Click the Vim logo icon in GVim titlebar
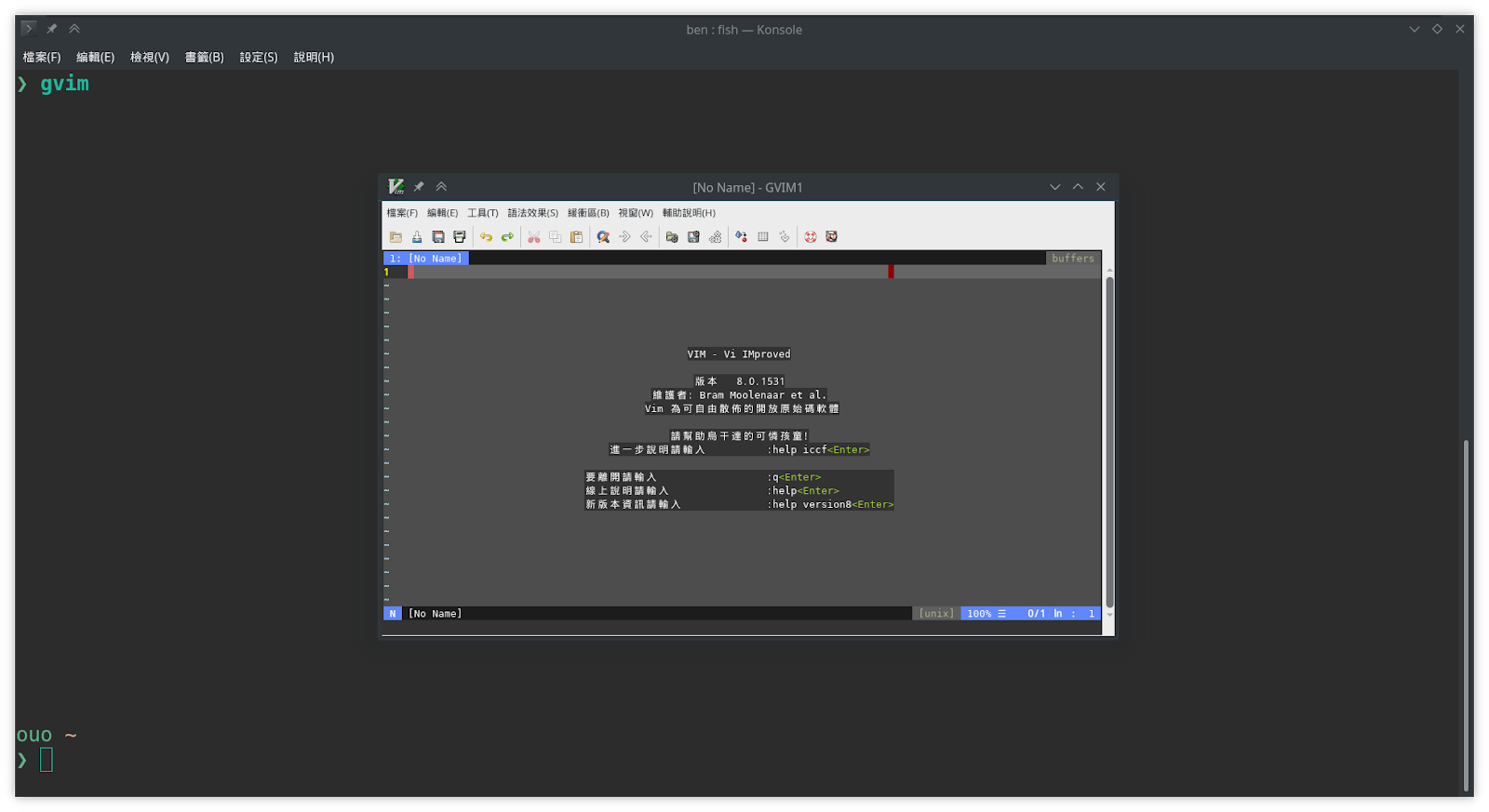 coord(396,187)
